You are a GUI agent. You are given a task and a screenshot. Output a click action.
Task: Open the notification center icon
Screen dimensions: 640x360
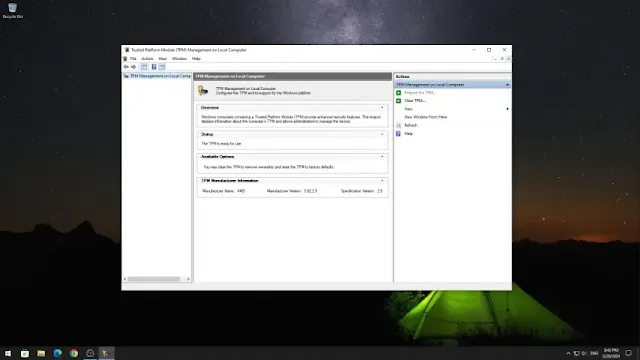(629, 353)
